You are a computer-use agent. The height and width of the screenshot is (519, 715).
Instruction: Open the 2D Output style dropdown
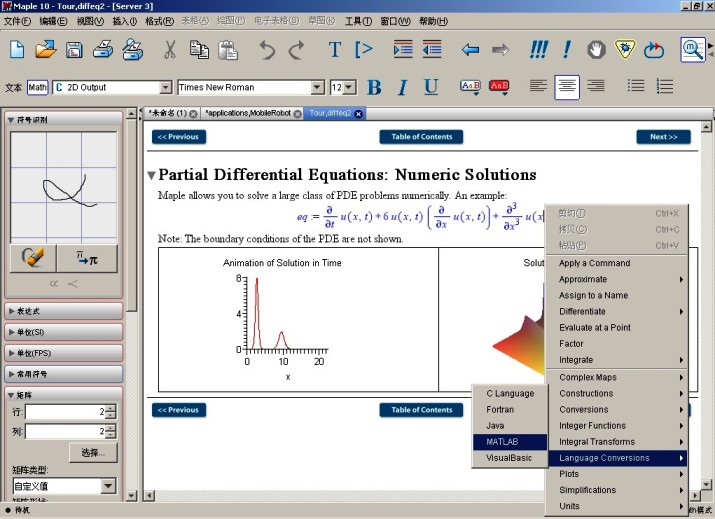point(166,87)
